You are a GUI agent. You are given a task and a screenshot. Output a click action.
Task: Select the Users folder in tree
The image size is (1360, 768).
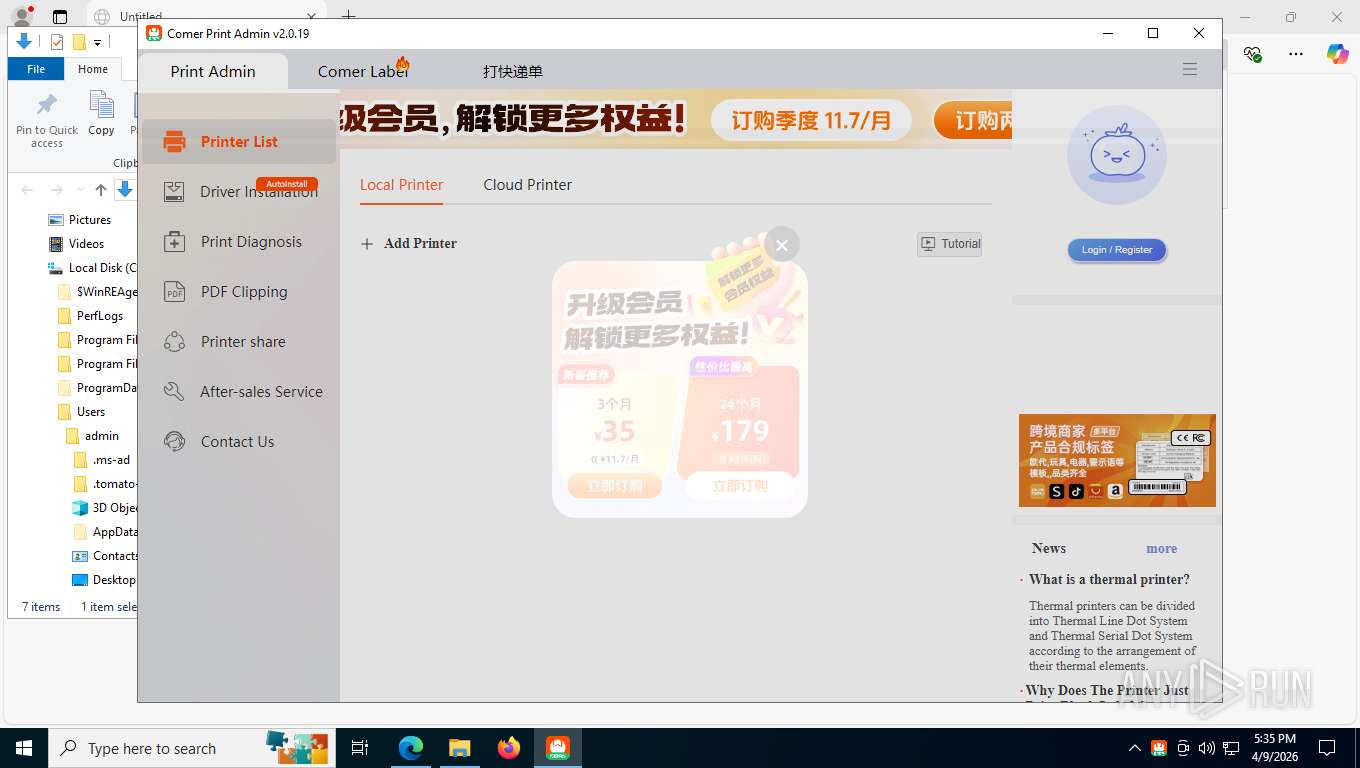(x=82, y=411)
